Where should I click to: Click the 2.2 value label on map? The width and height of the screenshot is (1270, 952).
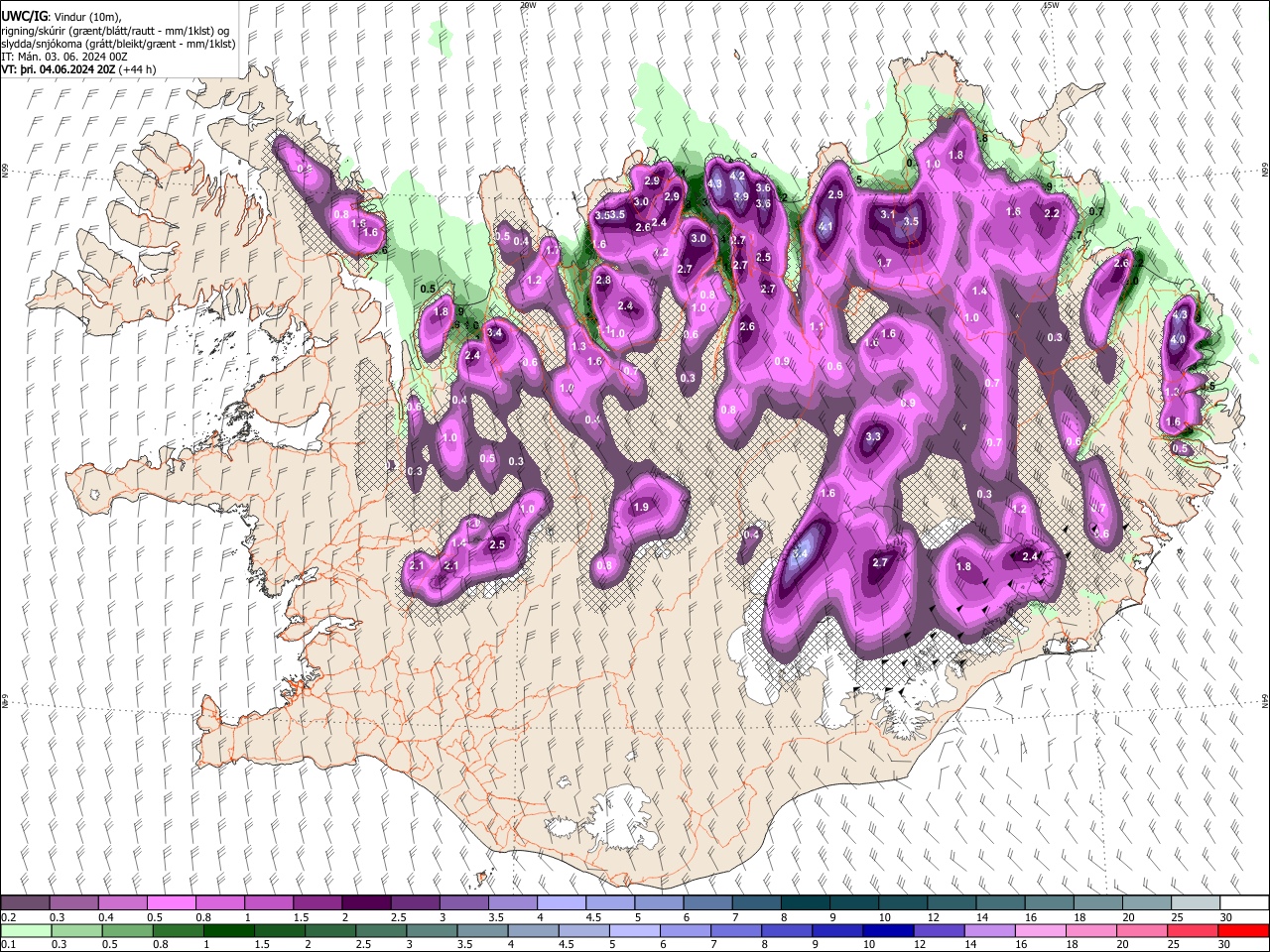1053,213
